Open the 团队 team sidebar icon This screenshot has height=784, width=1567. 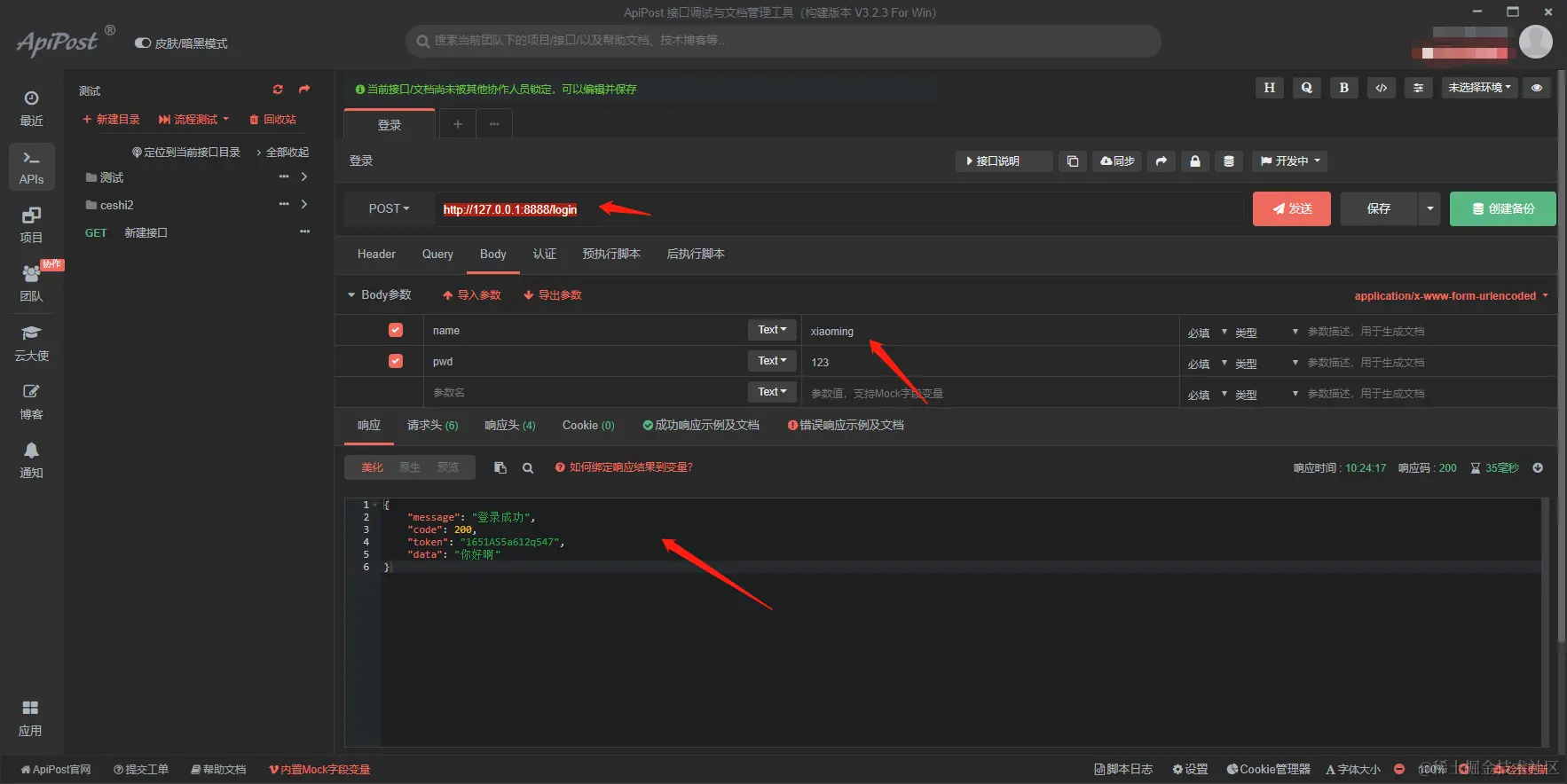(31, 284)
